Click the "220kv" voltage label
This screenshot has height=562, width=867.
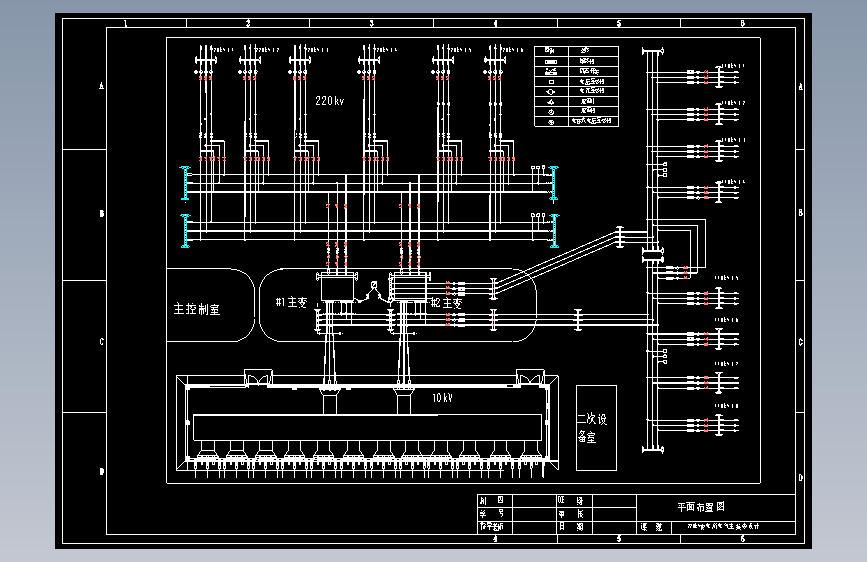[330, 101]
